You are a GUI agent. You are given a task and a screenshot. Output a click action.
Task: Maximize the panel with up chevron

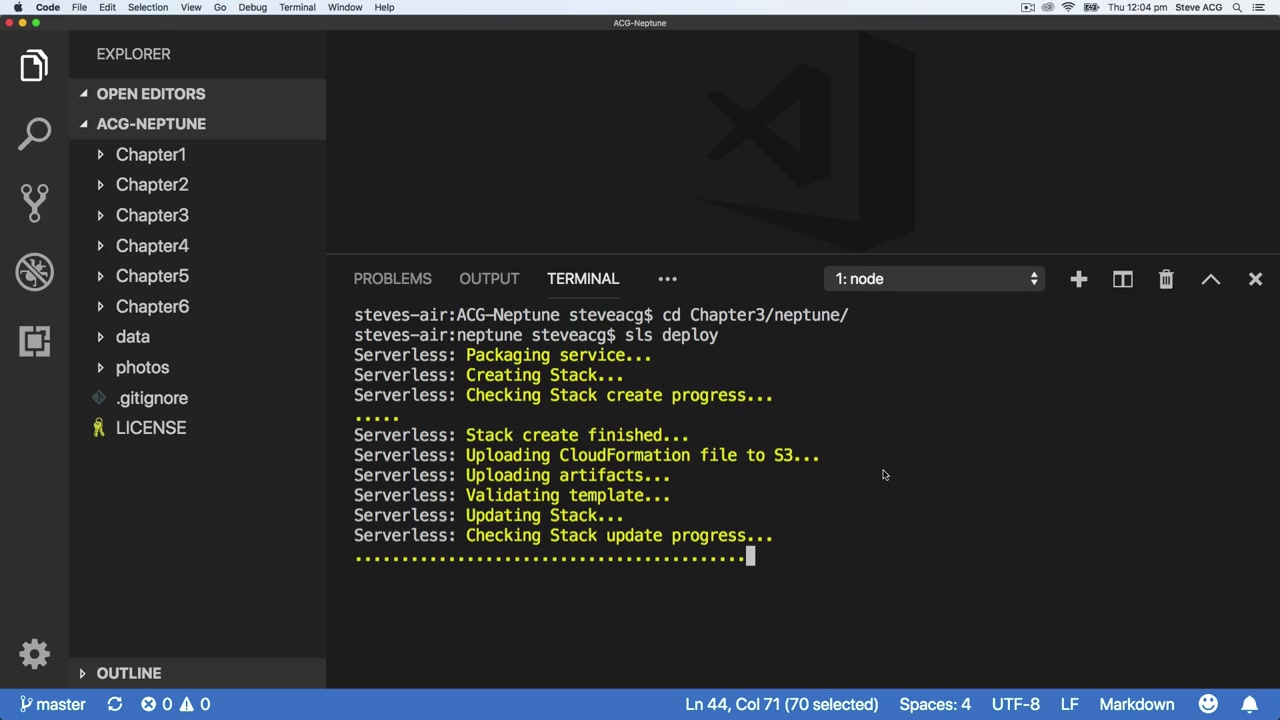[x=1211, y=279]
